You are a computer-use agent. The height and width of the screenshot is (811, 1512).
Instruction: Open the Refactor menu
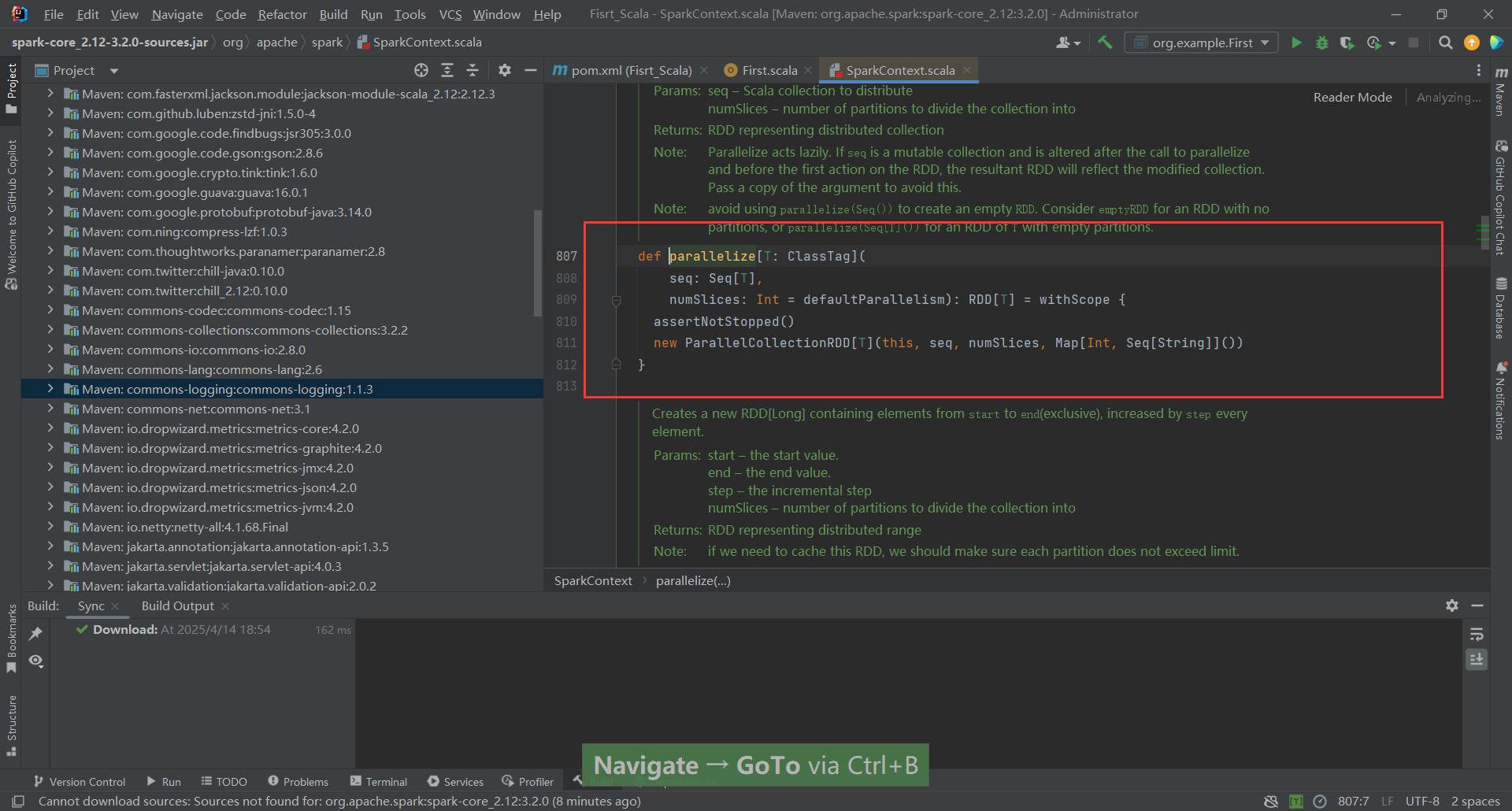(282, 14)
